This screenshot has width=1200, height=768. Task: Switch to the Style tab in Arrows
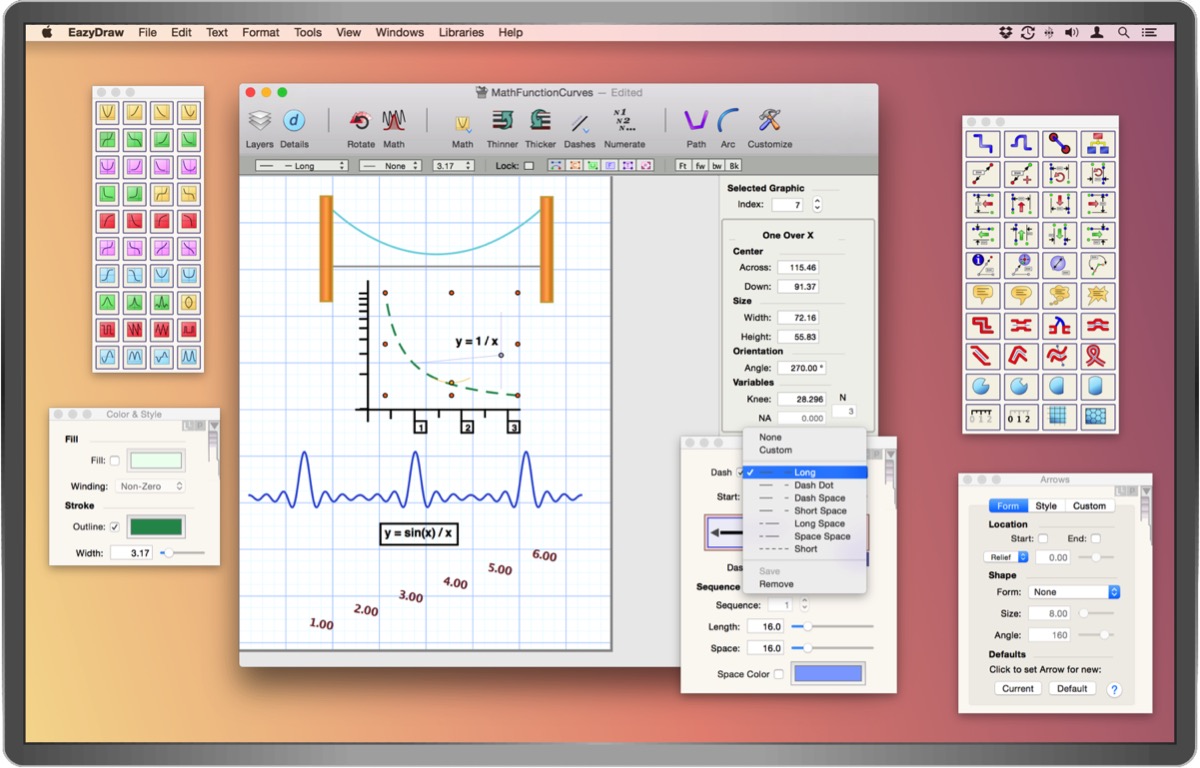coord(1046,506)
